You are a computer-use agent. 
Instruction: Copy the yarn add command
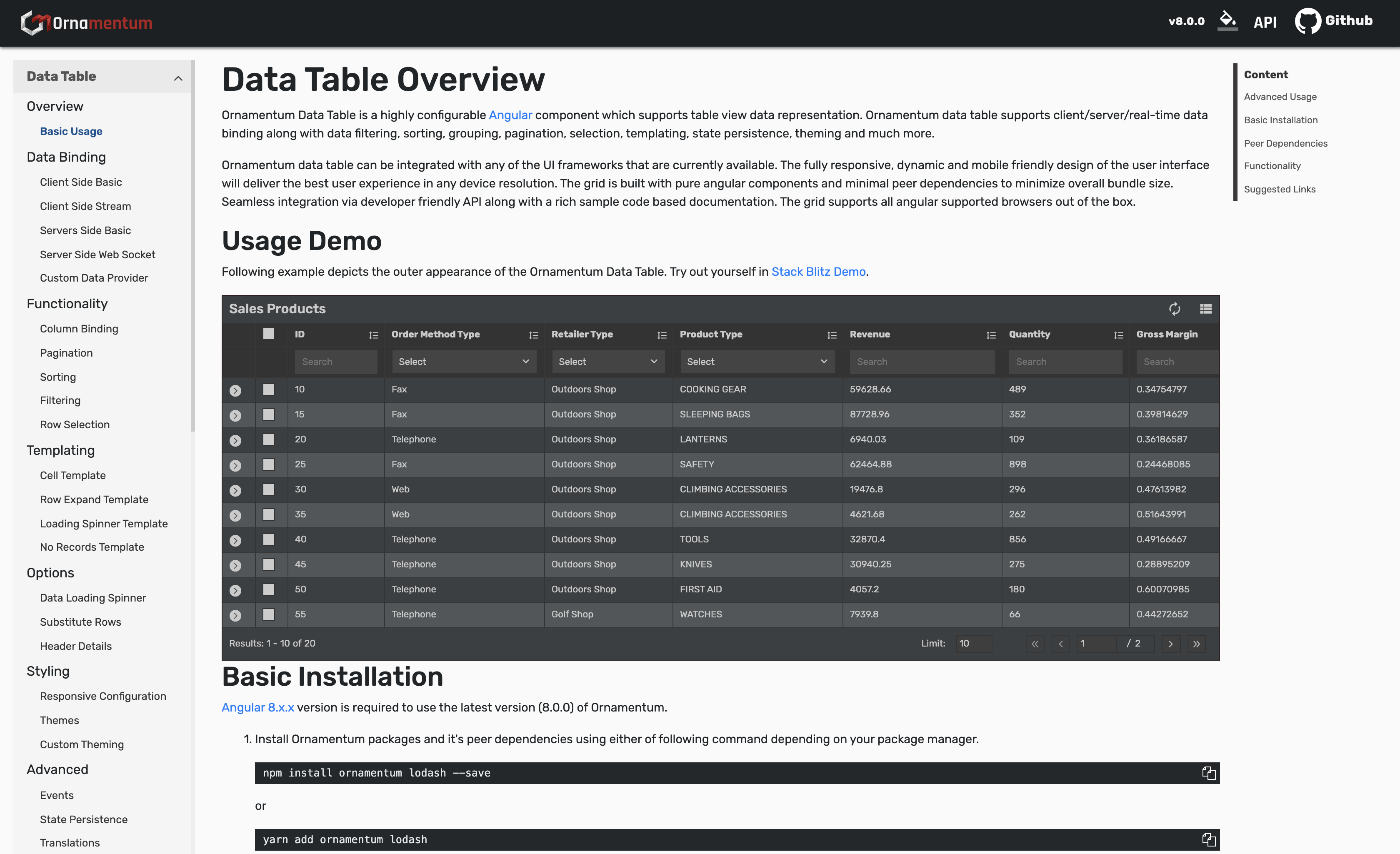click(1208, 839)
